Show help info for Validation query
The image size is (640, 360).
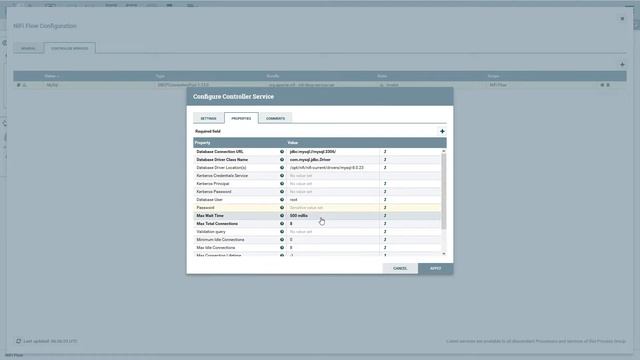(282, 231)
